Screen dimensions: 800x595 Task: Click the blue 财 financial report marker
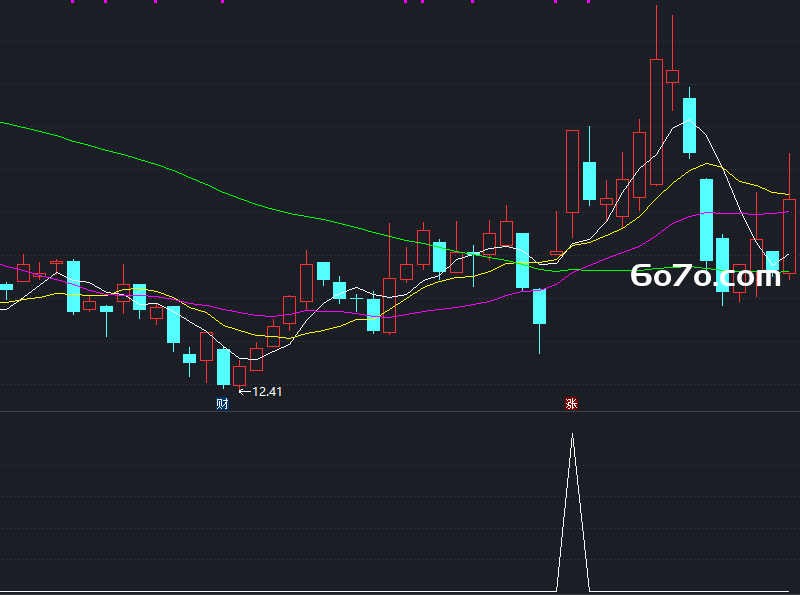[x=222, y=404]
